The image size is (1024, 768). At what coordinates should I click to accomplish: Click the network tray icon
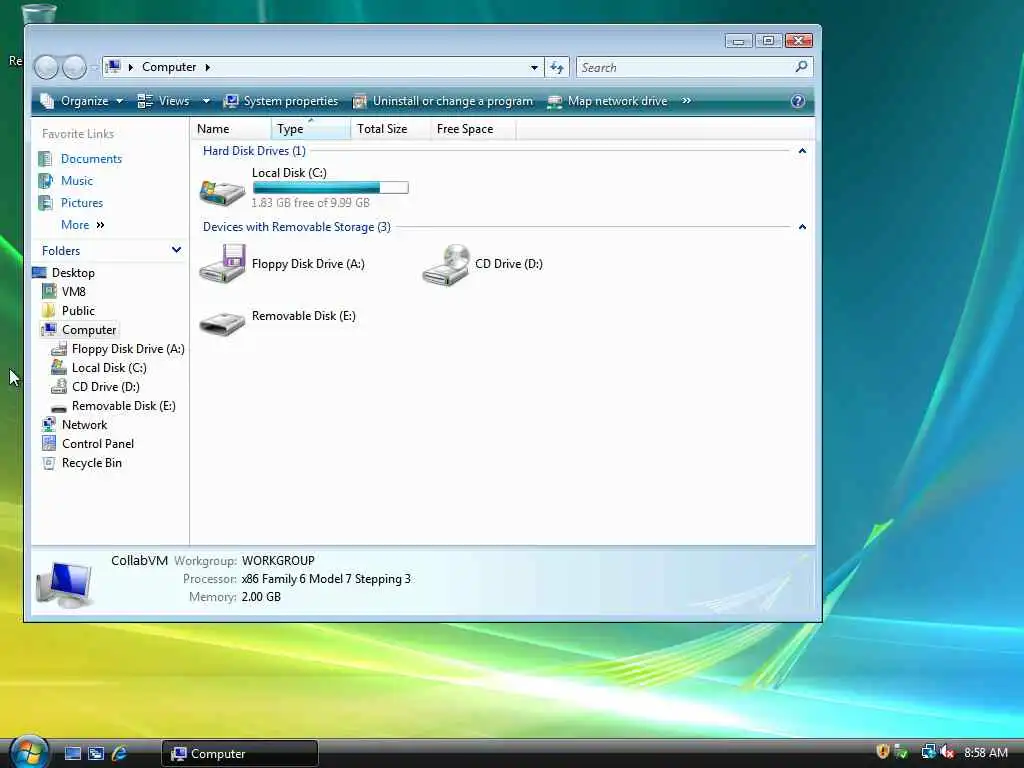point(928,752)
